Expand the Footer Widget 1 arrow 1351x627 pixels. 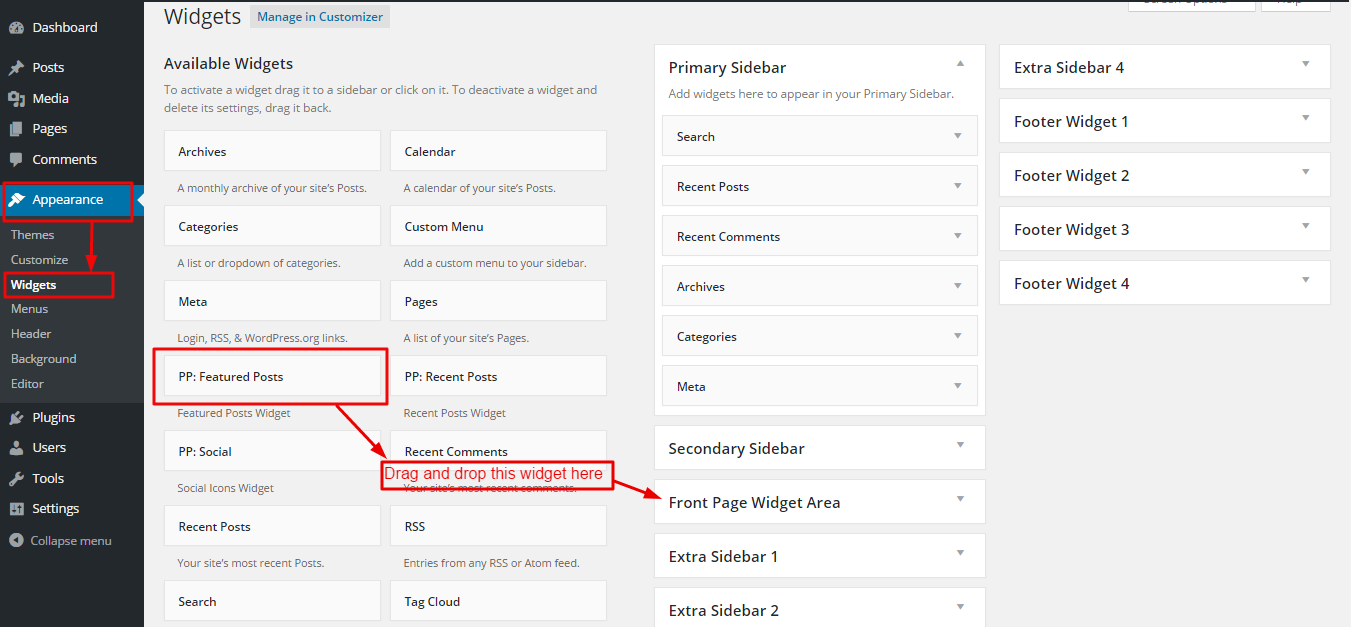pyautogui.click(x=1305, y=118)
